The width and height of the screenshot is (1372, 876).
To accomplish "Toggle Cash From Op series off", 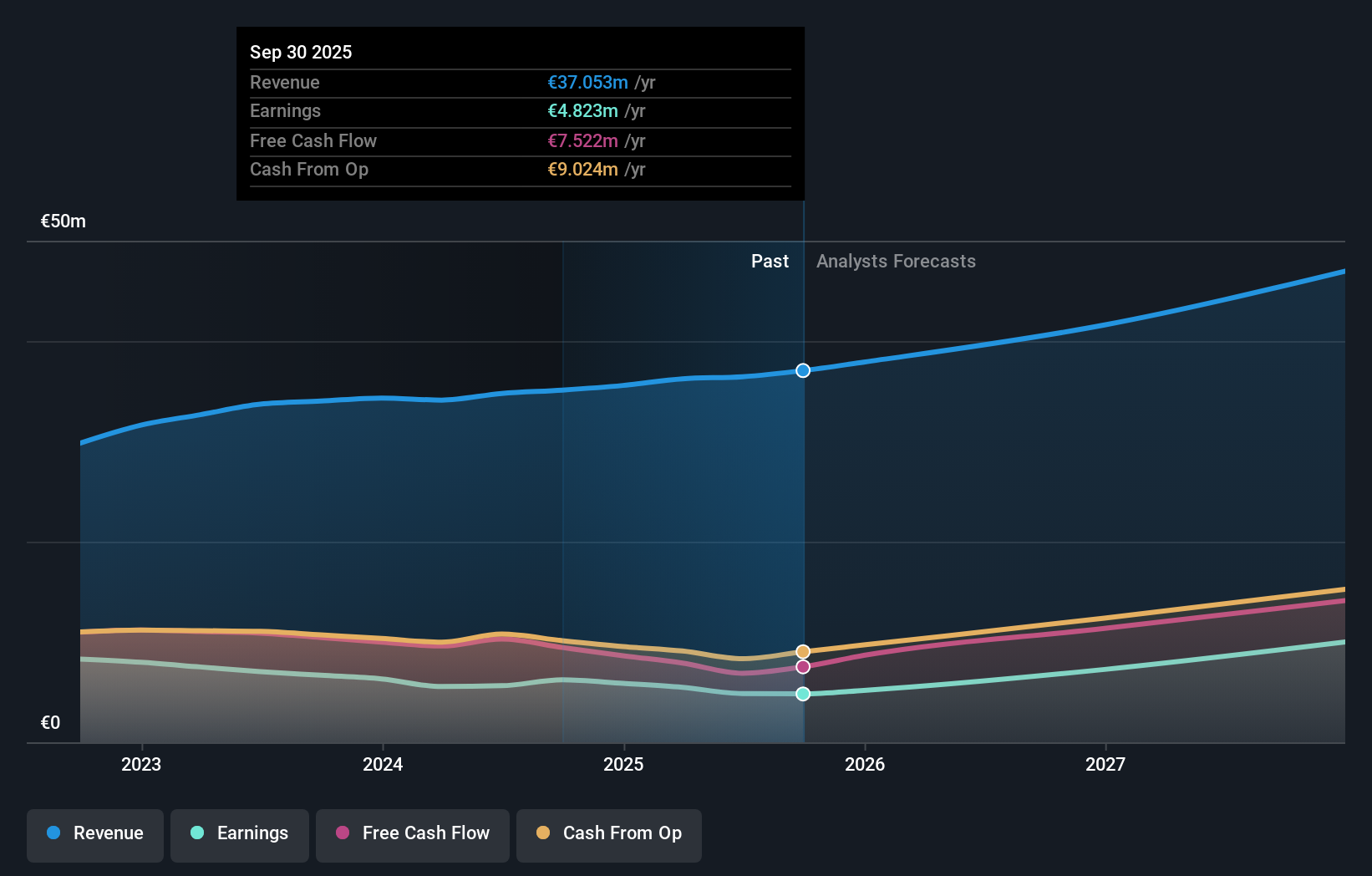I will [609, 834].
